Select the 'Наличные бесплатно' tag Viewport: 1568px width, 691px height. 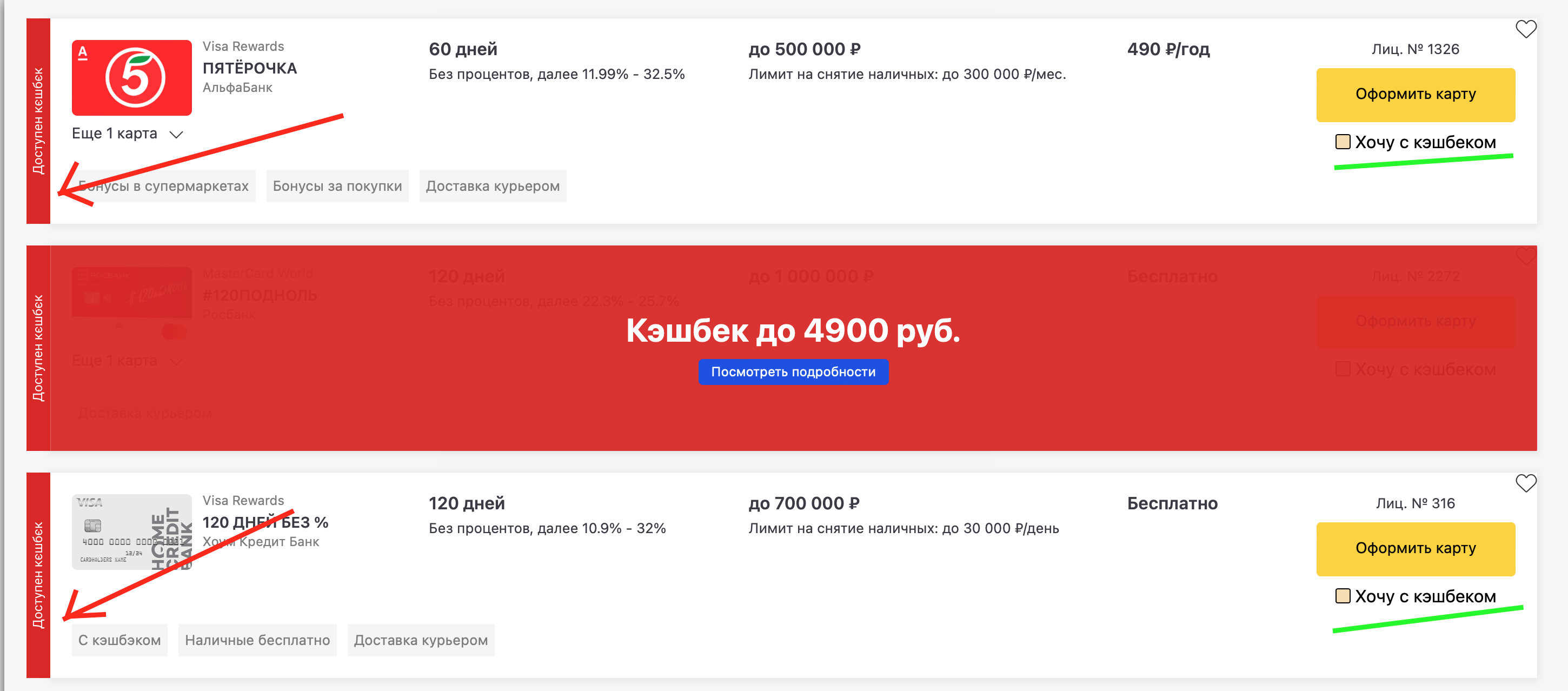pyautogui.click(x=257, y=641)
